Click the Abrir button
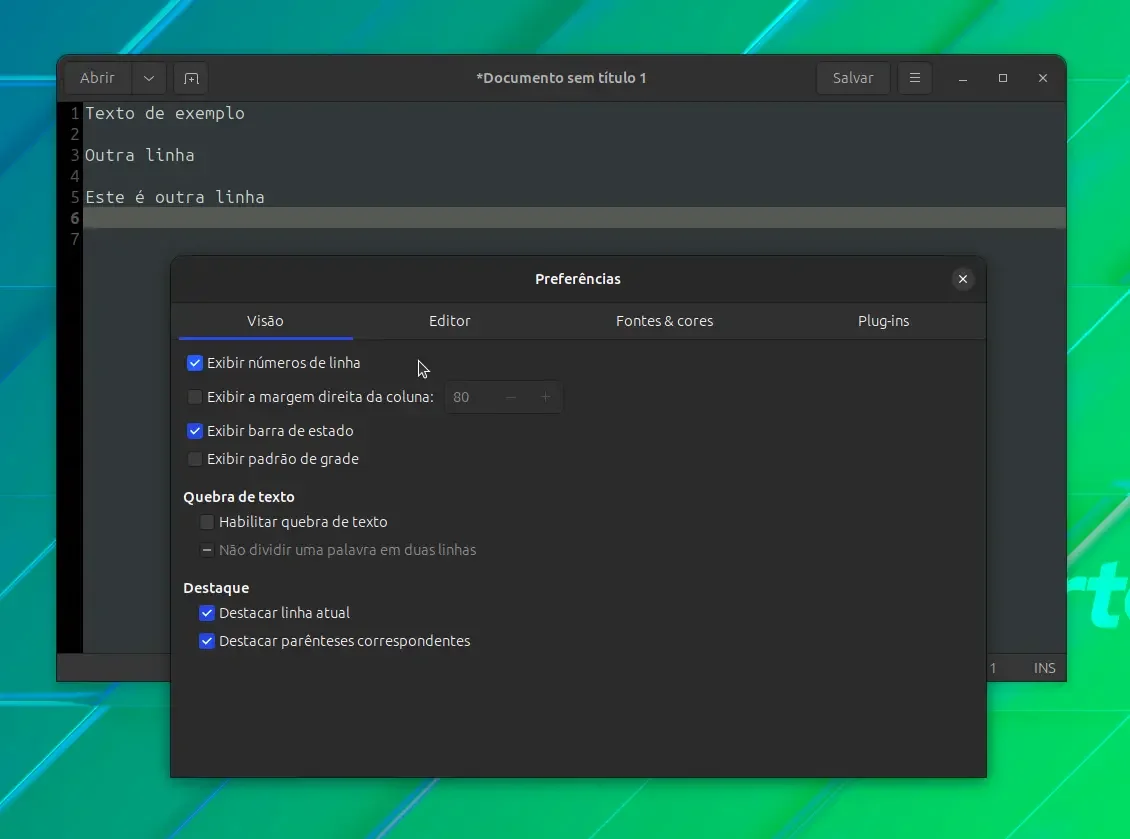Image resolution: width=1130 pixels, height=839 pixels. [x=97, y=78]
